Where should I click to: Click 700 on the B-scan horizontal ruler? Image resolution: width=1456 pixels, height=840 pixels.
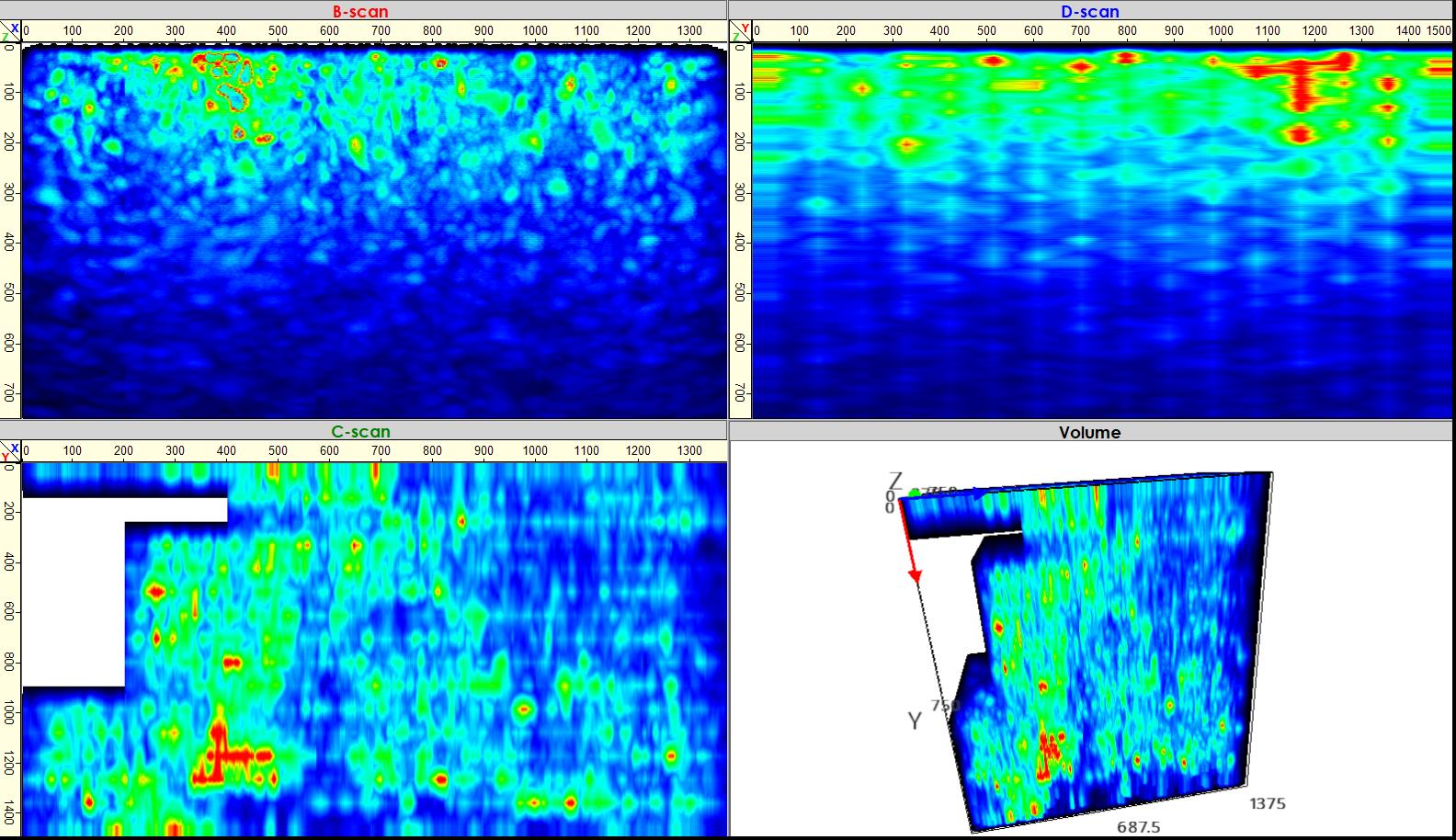point(381,31)
